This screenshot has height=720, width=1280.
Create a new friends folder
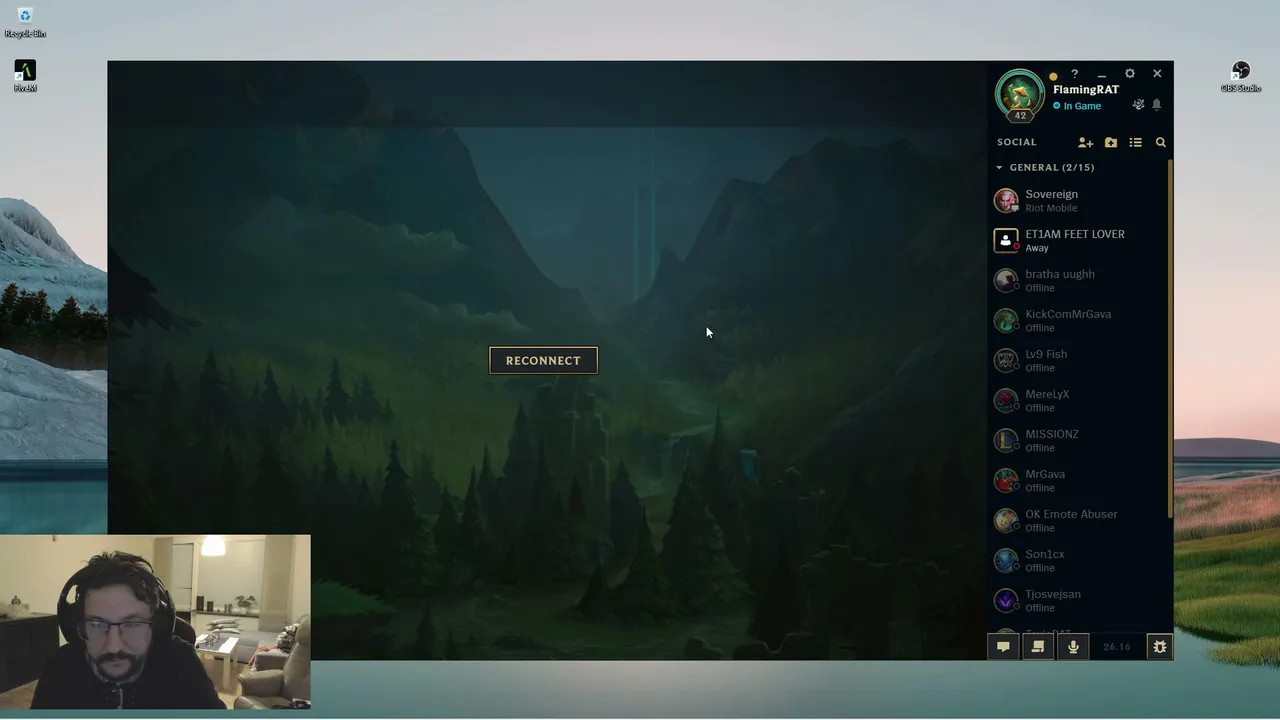[1111, 143]
